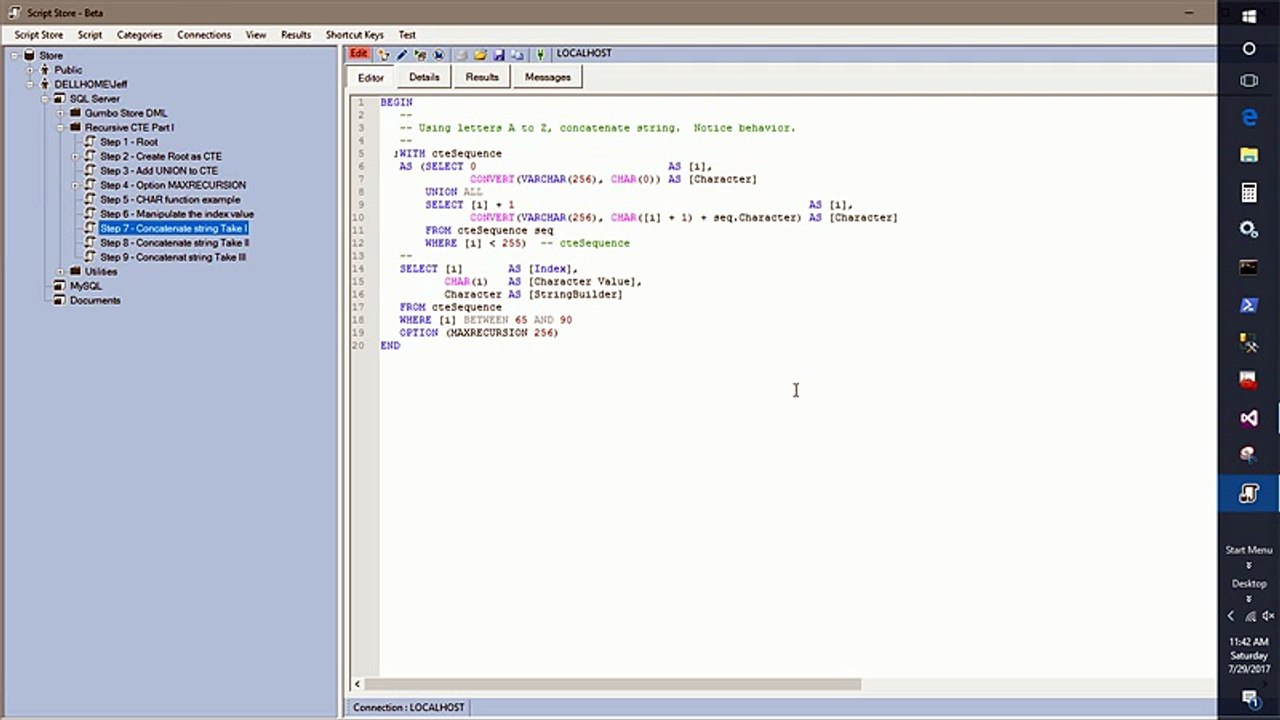Viewport: 1280px width, 720px height.
Task: Open the Script Store menu
Action: pos(39,35)
